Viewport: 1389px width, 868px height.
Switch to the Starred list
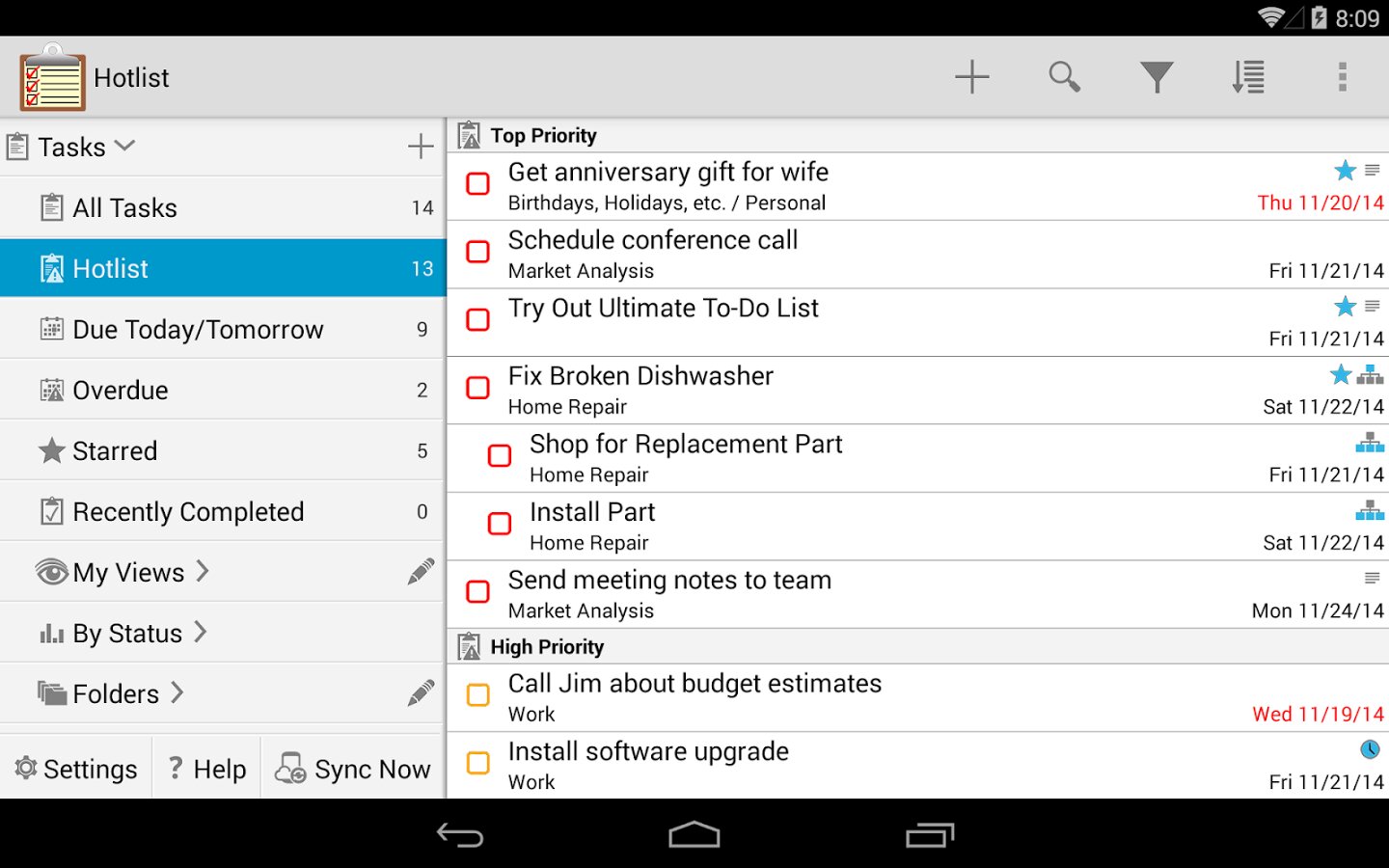[x=115, y=451]
